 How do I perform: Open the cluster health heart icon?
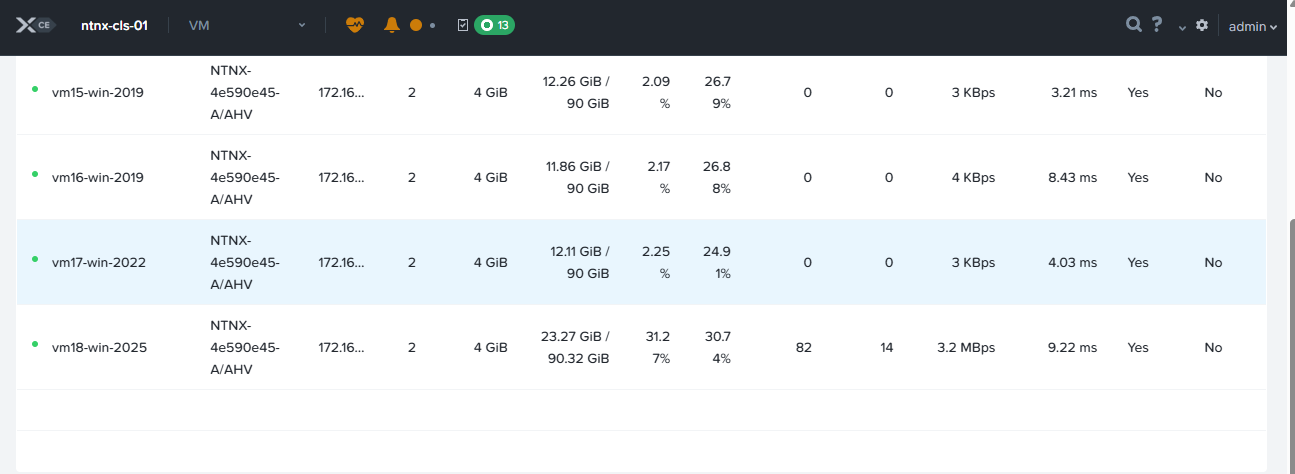point(355,25)
